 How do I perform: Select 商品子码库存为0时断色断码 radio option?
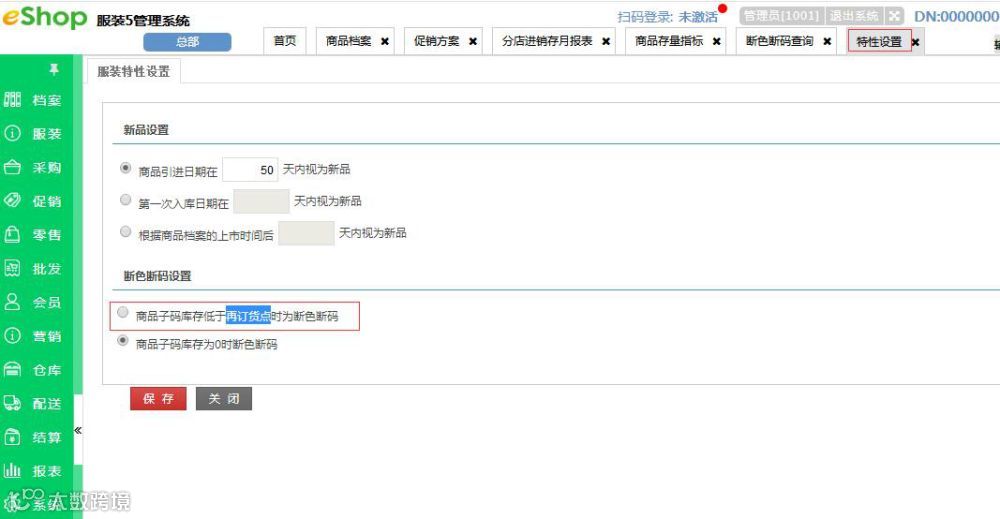[x=122, y=341]
